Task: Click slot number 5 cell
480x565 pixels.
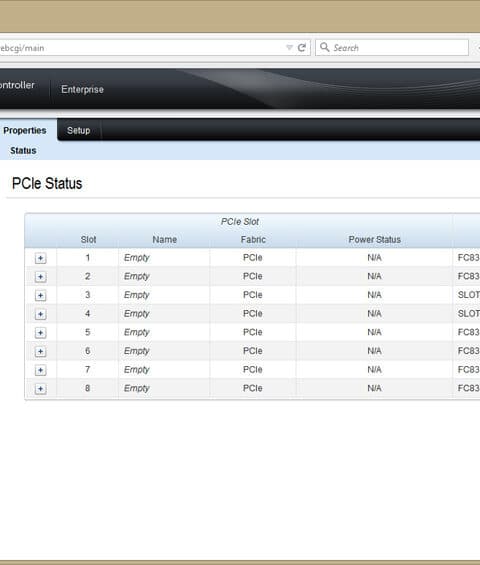Action: [88, 332]
